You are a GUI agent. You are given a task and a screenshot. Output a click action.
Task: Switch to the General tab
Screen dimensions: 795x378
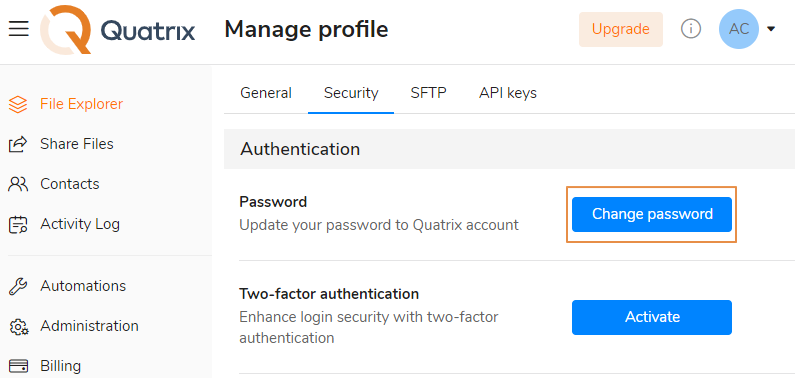[x=266, y=93]
